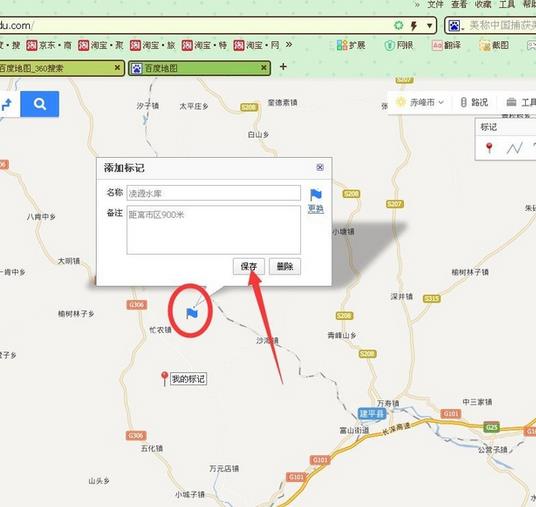Click the 保存 button

(x=249, y=266)
